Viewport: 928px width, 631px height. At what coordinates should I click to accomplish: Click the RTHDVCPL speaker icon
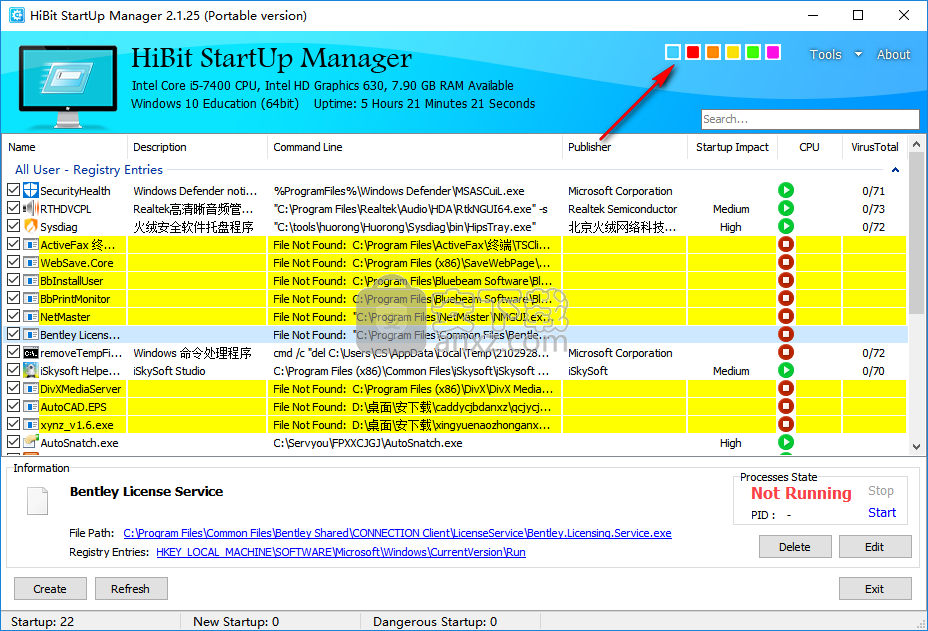(x=31, y=208)
